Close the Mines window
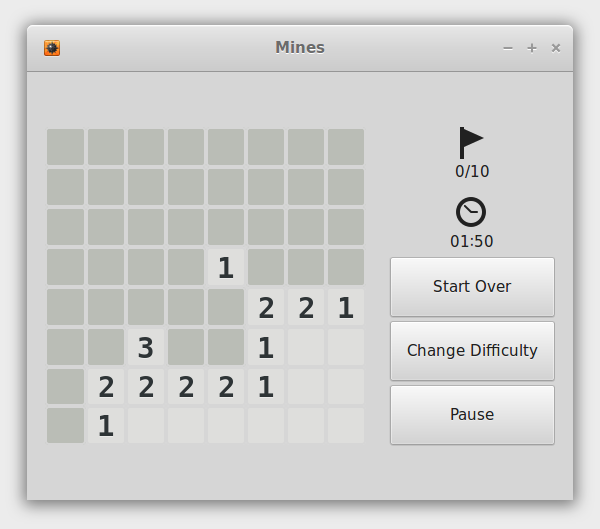 (556, 48)
